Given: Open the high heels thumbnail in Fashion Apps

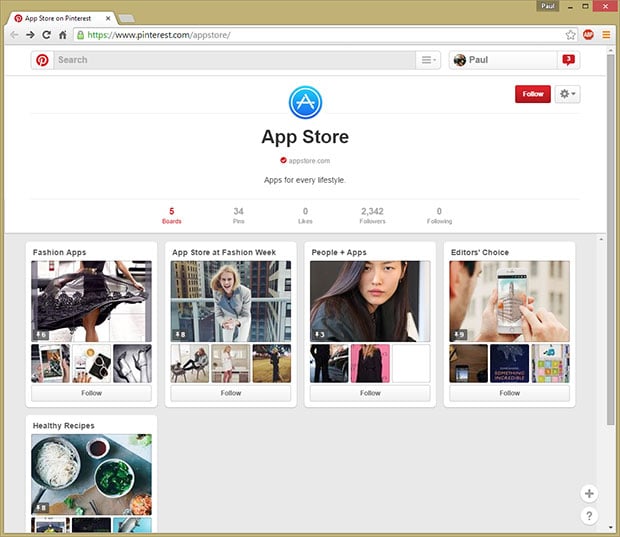Looking at the screenshot, I should coord(132,363).
